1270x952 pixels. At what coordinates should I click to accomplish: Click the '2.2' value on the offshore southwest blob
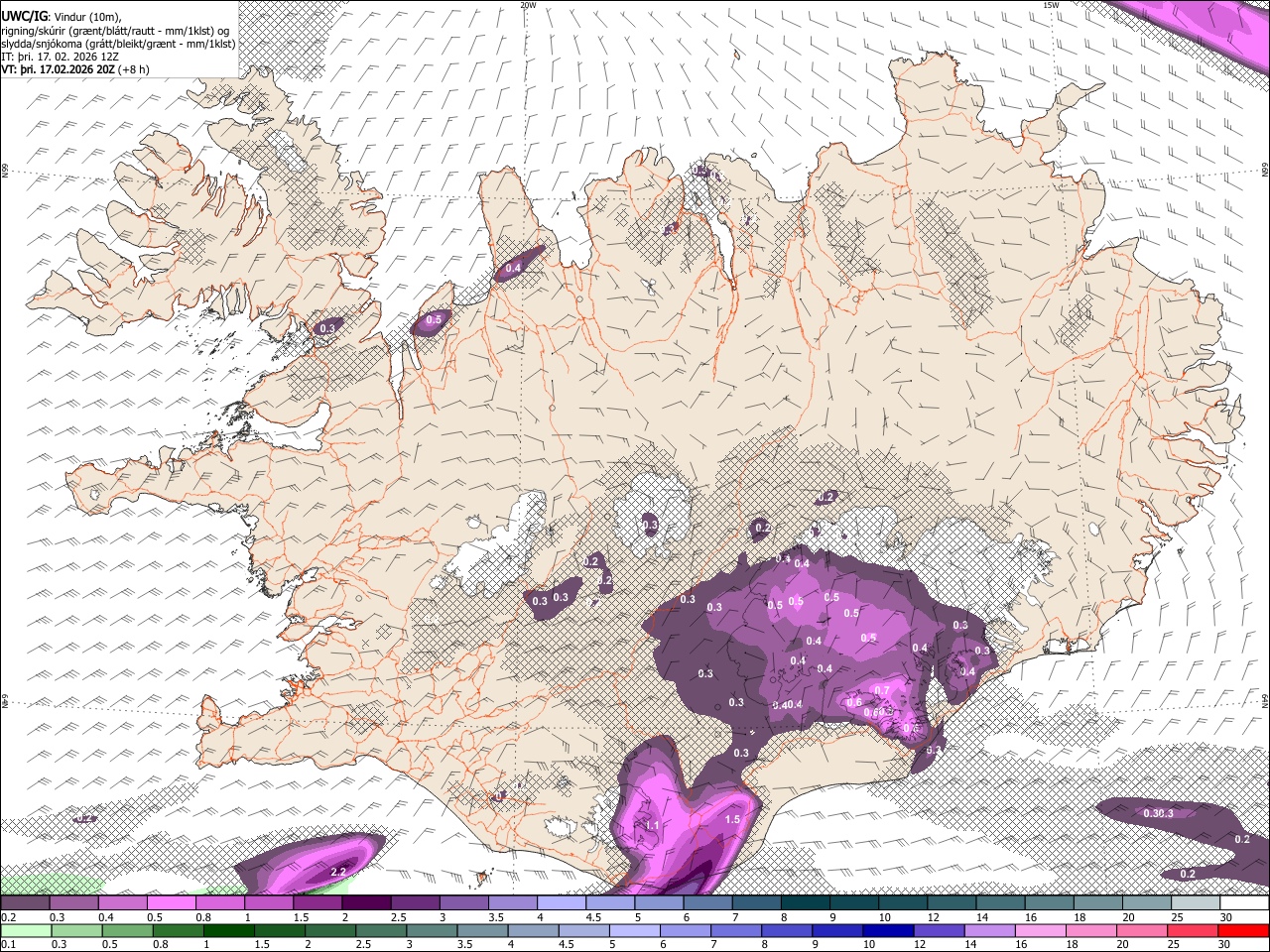(337, 872)
